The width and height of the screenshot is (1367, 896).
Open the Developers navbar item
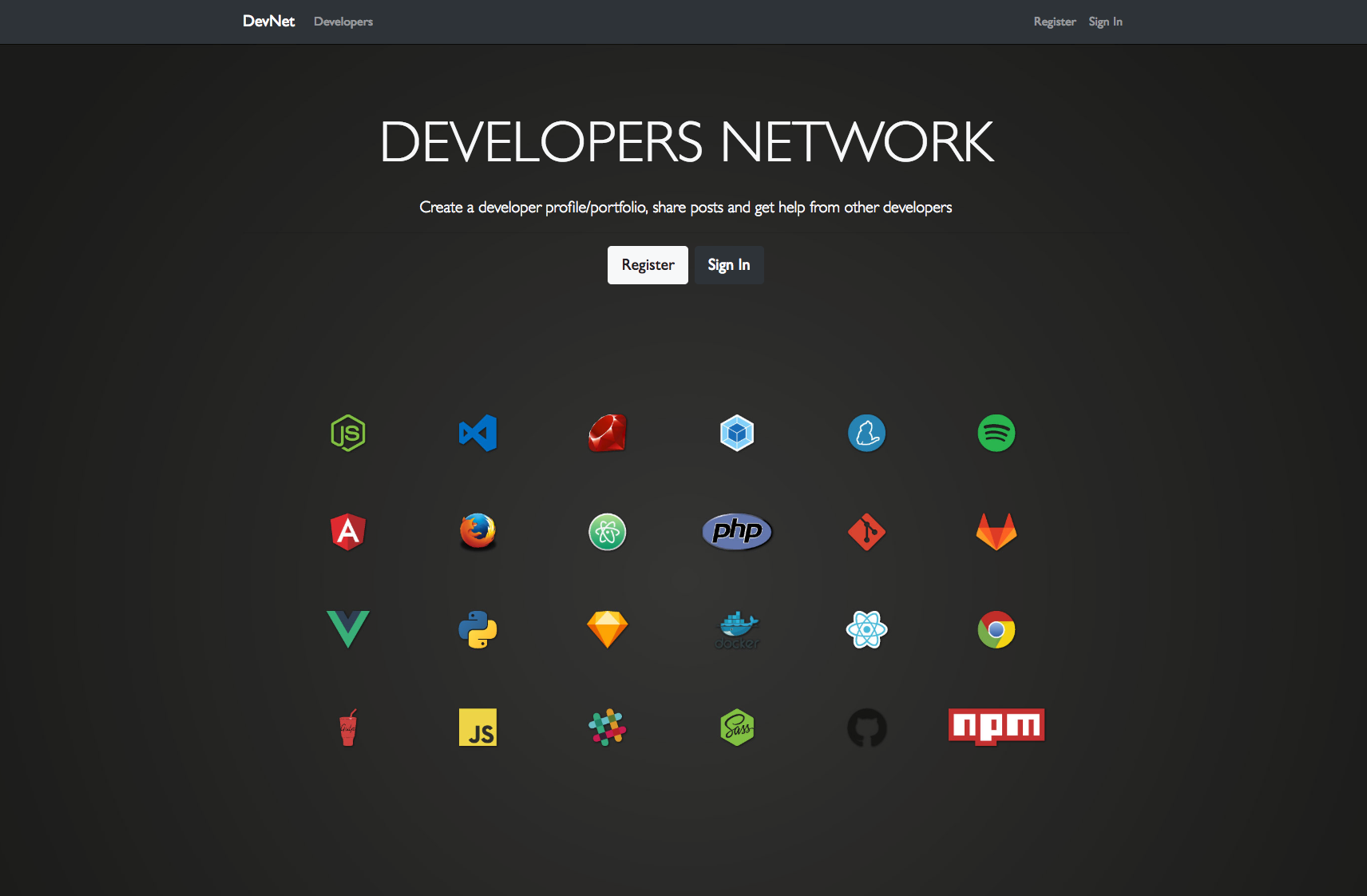(343, 22)
